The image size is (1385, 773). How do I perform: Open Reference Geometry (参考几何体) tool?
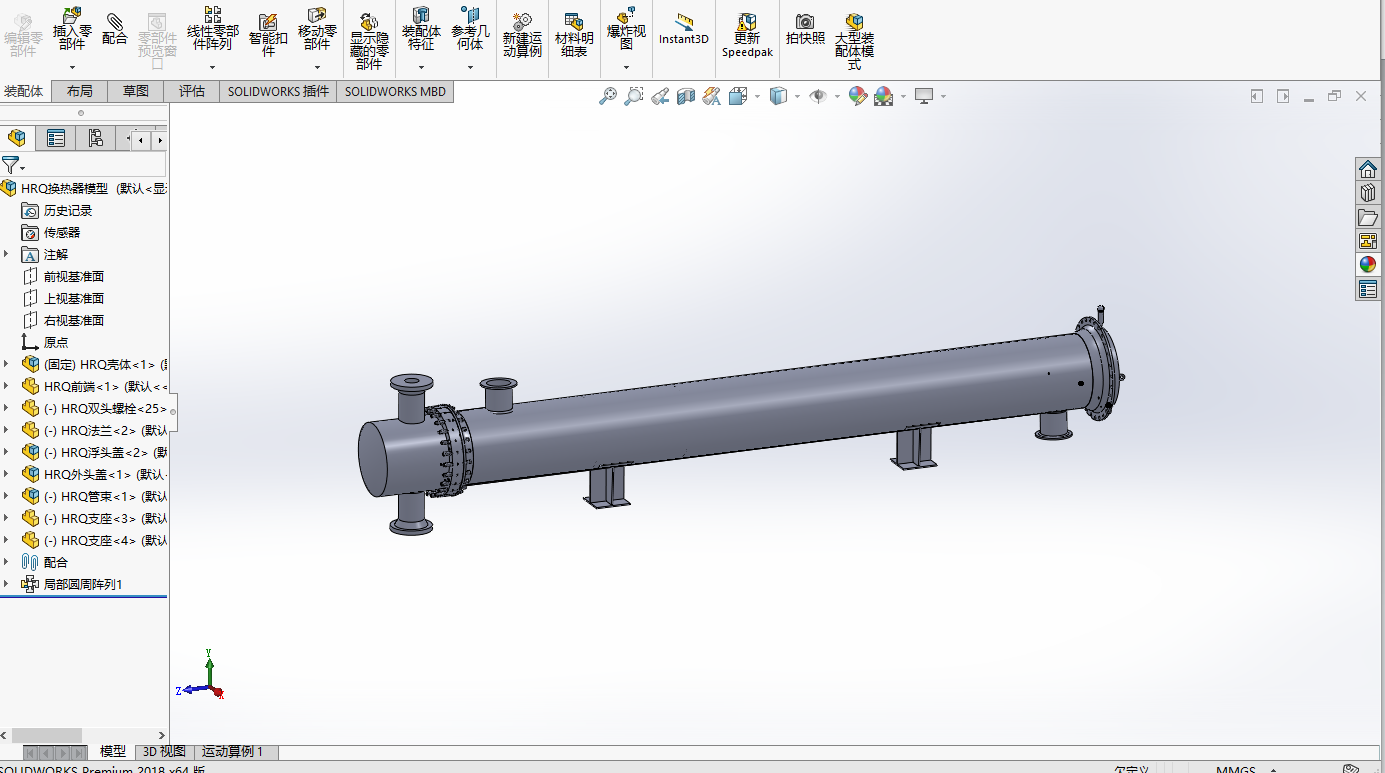point(470,27)
